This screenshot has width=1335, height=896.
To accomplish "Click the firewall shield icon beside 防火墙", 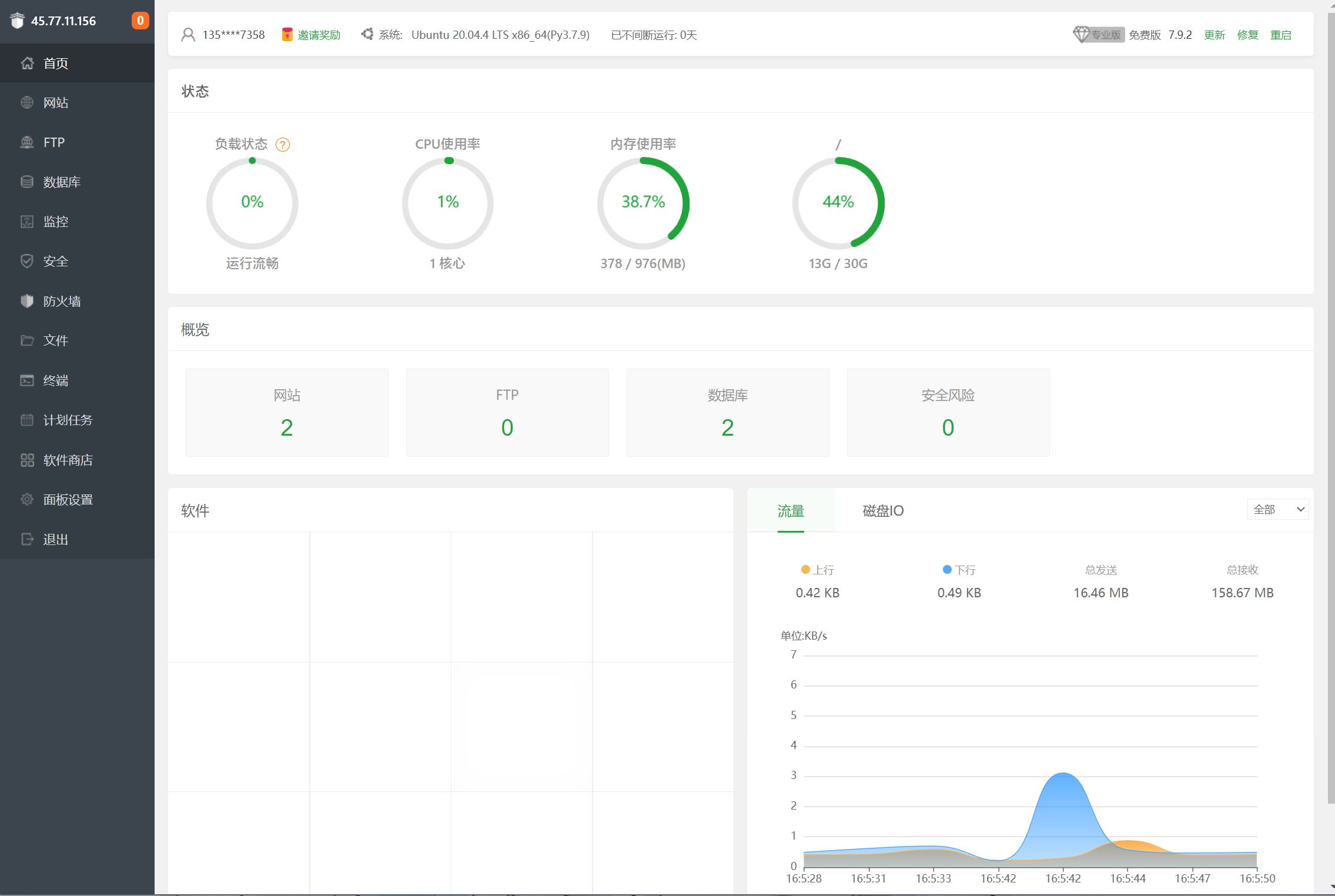I will (27, 301).
